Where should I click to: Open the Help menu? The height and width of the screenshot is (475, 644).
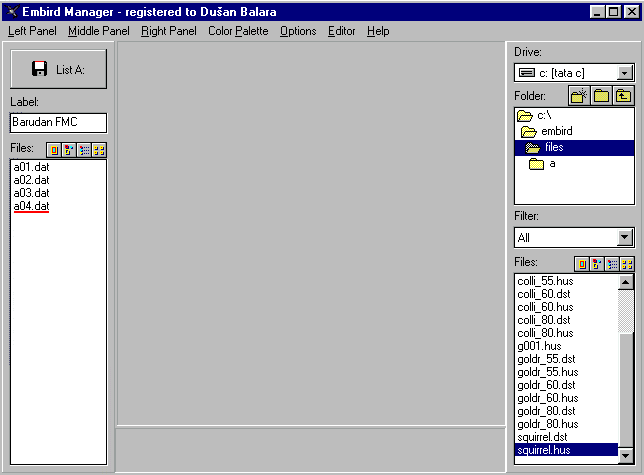coord(378,31)
